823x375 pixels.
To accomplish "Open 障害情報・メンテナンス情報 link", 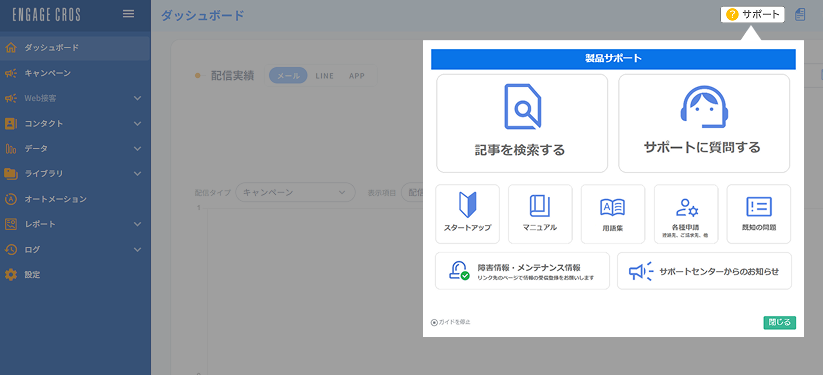I will (522, 271).
